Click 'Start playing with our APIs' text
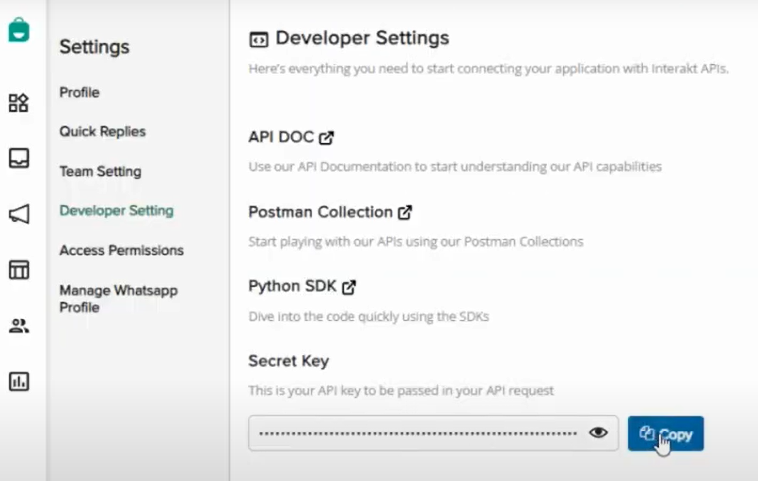The image size is (758, 481). 416,242
